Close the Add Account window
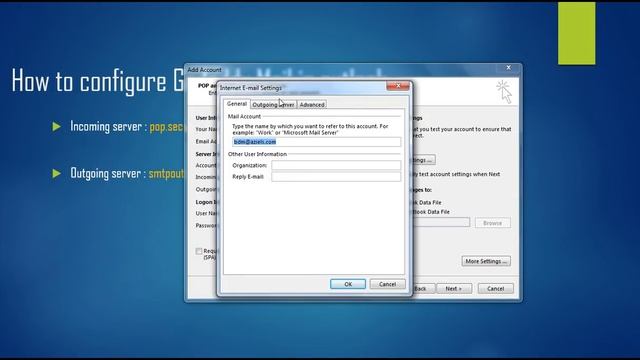The image size is (640, 360). click(509, 68)
